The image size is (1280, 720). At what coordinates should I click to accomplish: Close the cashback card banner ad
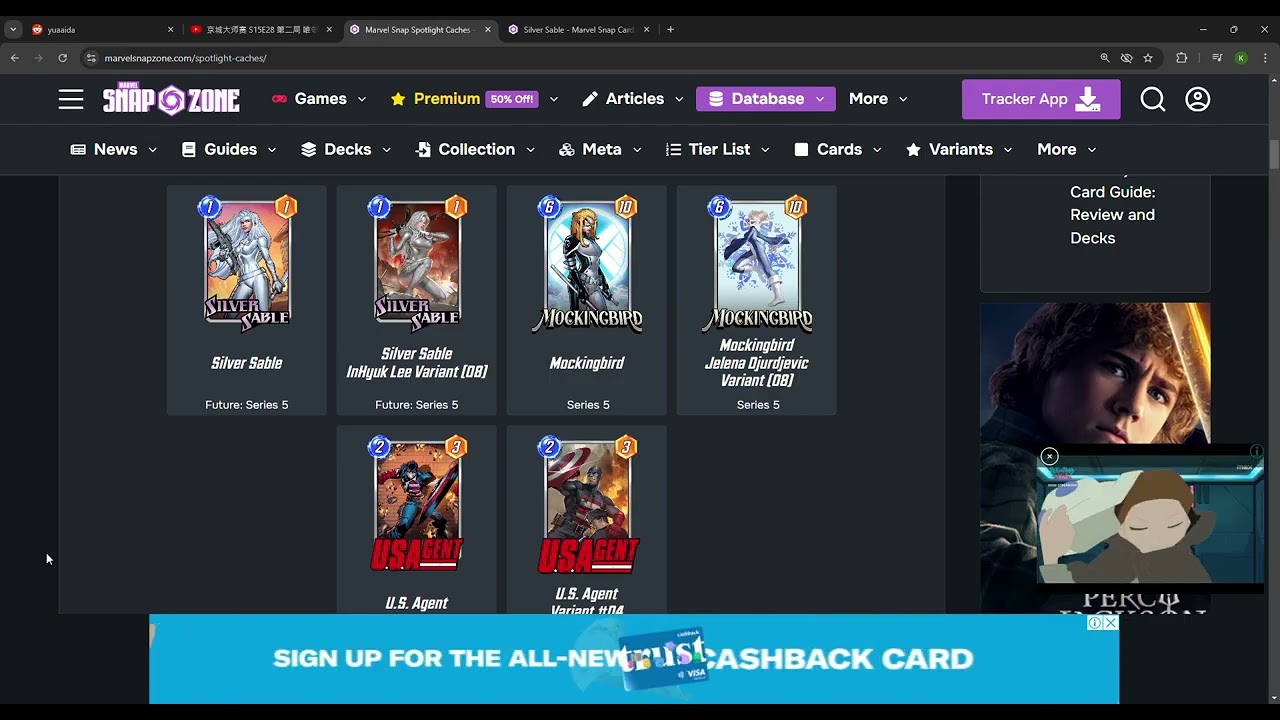coord(1110,623)
